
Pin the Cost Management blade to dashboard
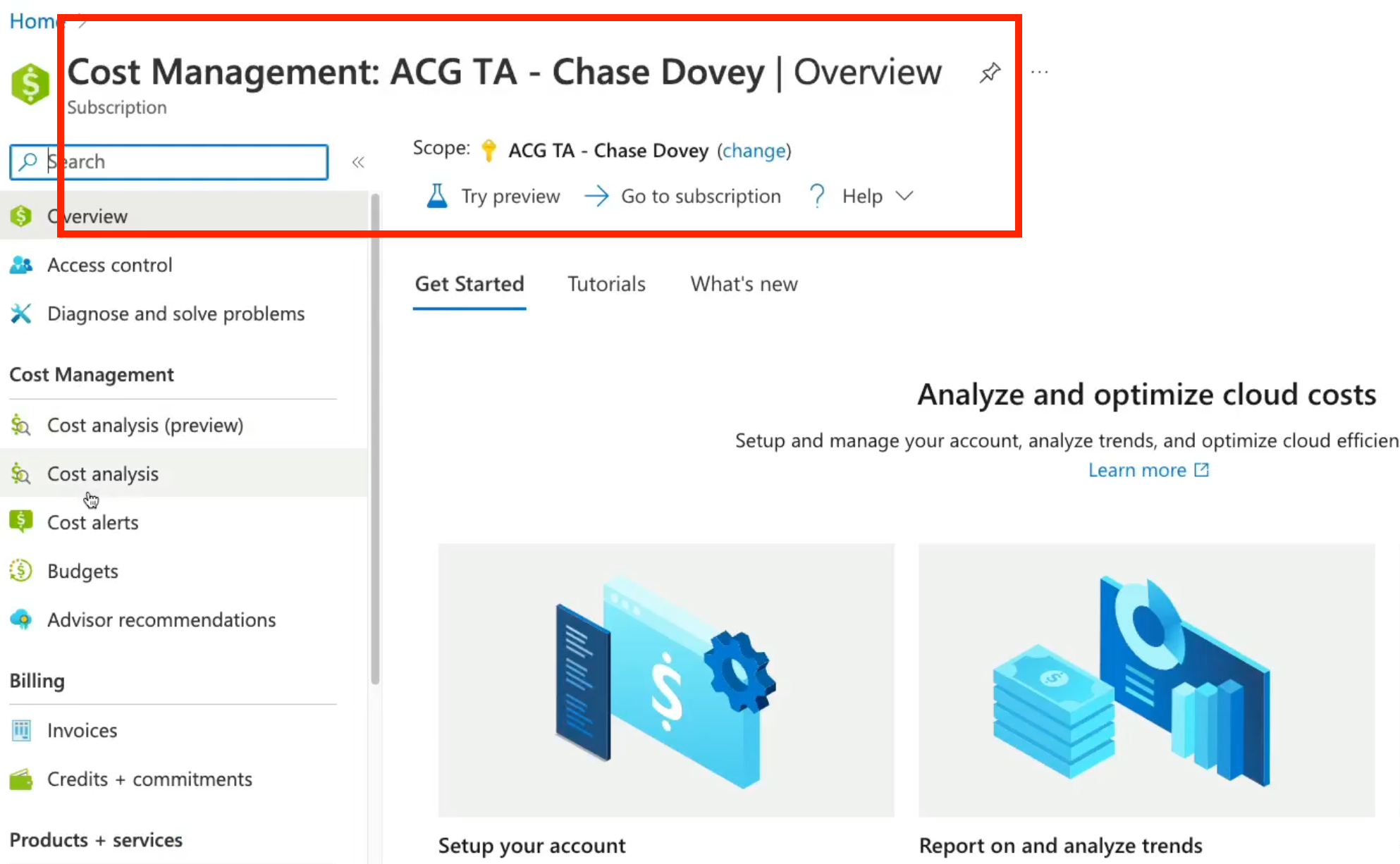click(990, 73)
